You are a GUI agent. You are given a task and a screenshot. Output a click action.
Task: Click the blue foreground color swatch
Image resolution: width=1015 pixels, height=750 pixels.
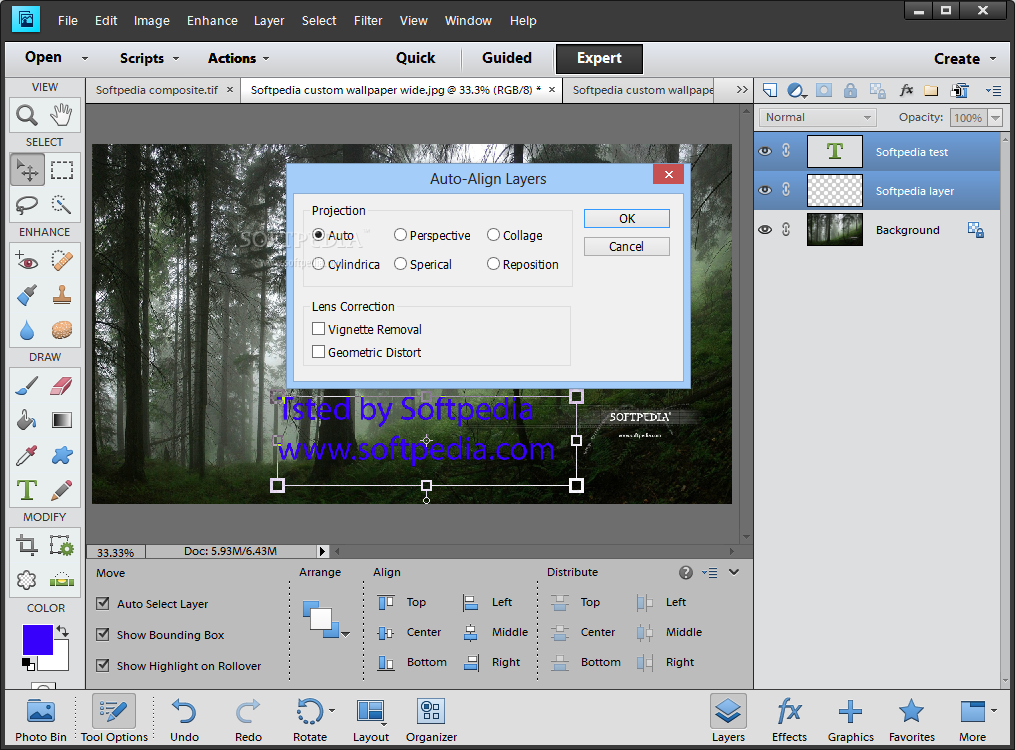point(38,640)
